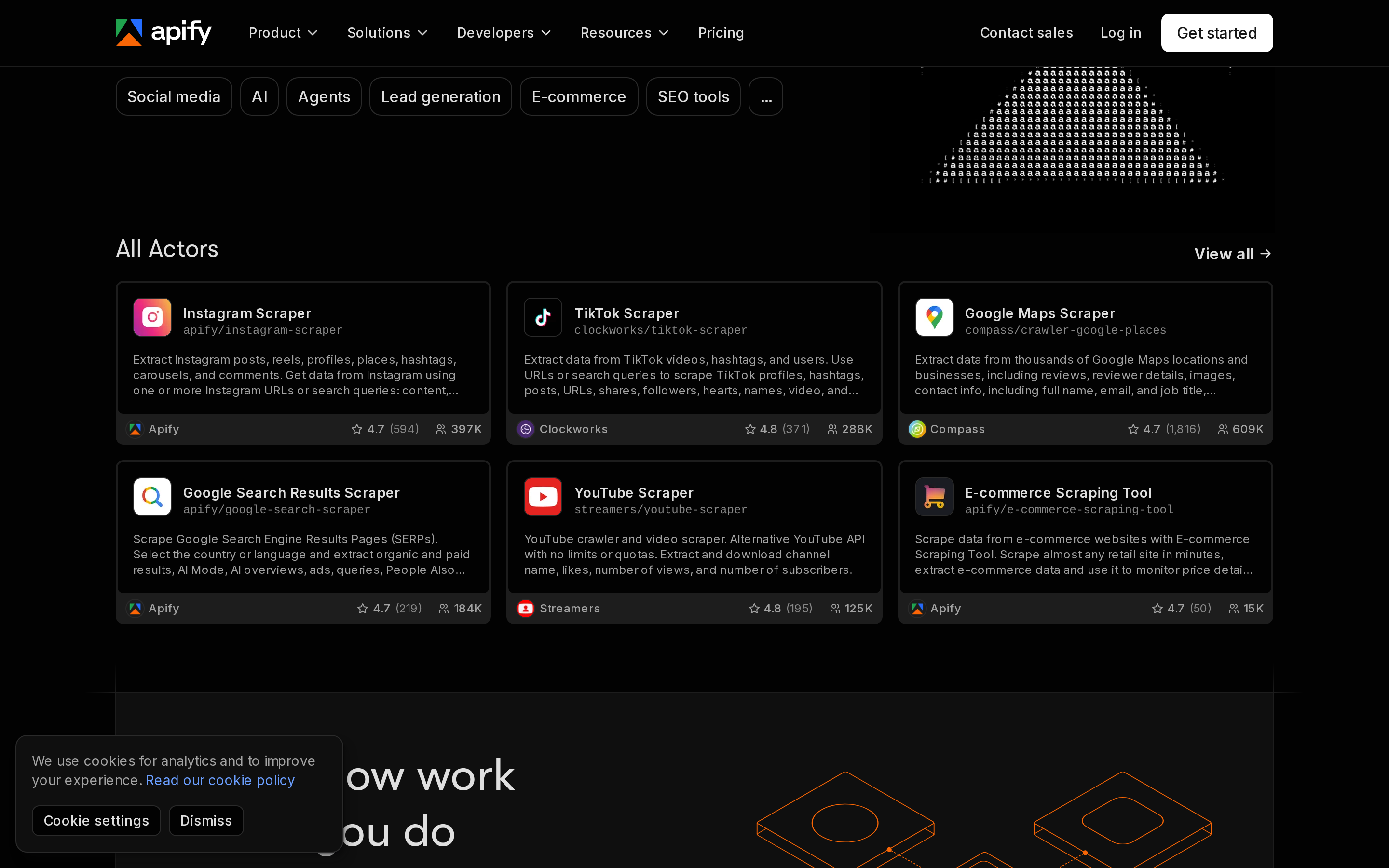Click the Google Search Results Scraper magnifier icon
This screenshot has height=868, width=1389.
point(152,497)
